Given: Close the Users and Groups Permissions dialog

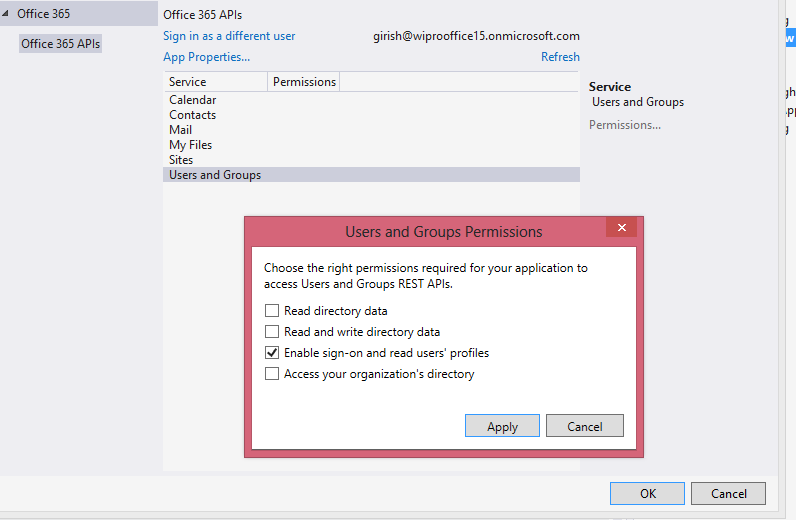Looking at the screenshot, I should tap(622, 228).
